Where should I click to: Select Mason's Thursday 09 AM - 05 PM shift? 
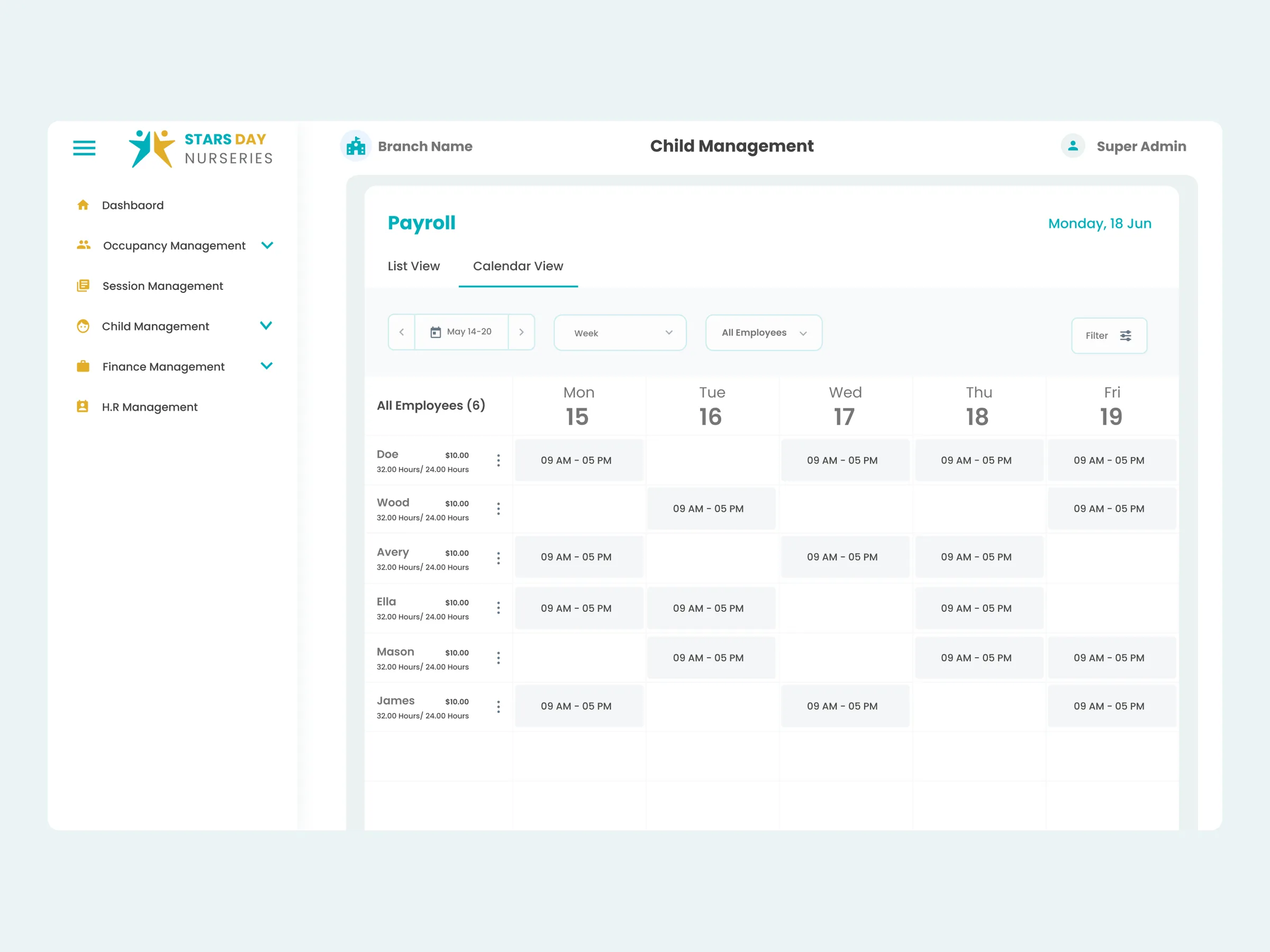[x=979, y=657]
